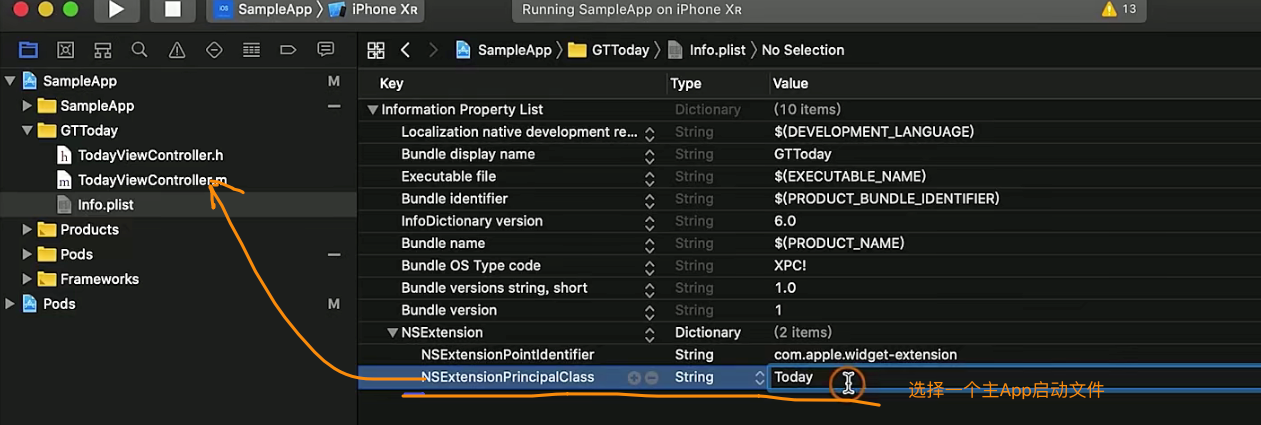This screenshot has height=425, width=1261.
Task: Open the Project navigator folder icon
Action: coord(28,50)
